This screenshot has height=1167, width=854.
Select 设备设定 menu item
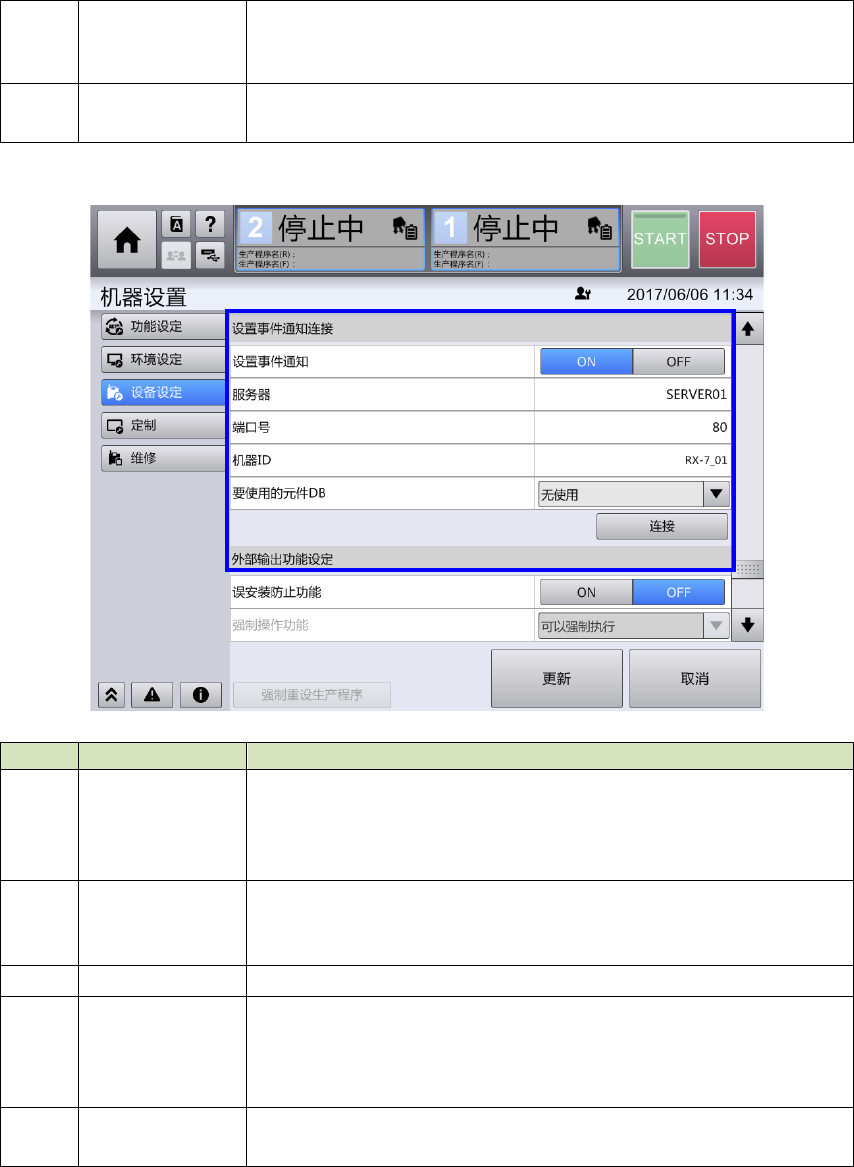[x=163, y=392]
